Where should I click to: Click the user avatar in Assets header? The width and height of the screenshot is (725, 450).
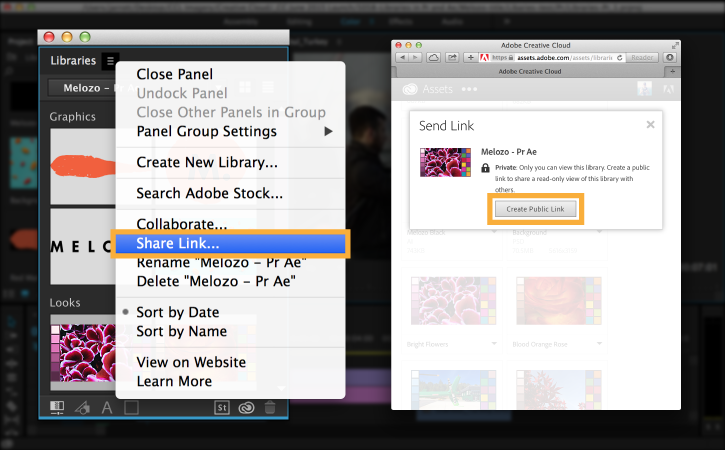coord(645,89)
